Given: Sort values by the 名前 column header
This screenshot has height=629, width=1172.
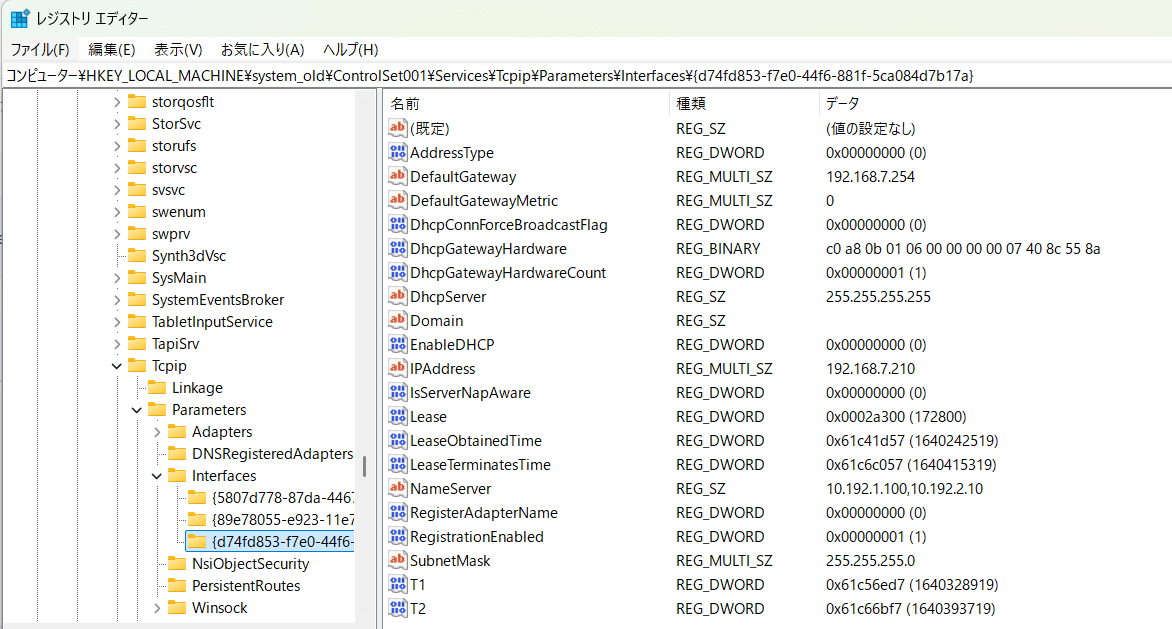Looking at the screenshot, I should [x=405, y=103].
